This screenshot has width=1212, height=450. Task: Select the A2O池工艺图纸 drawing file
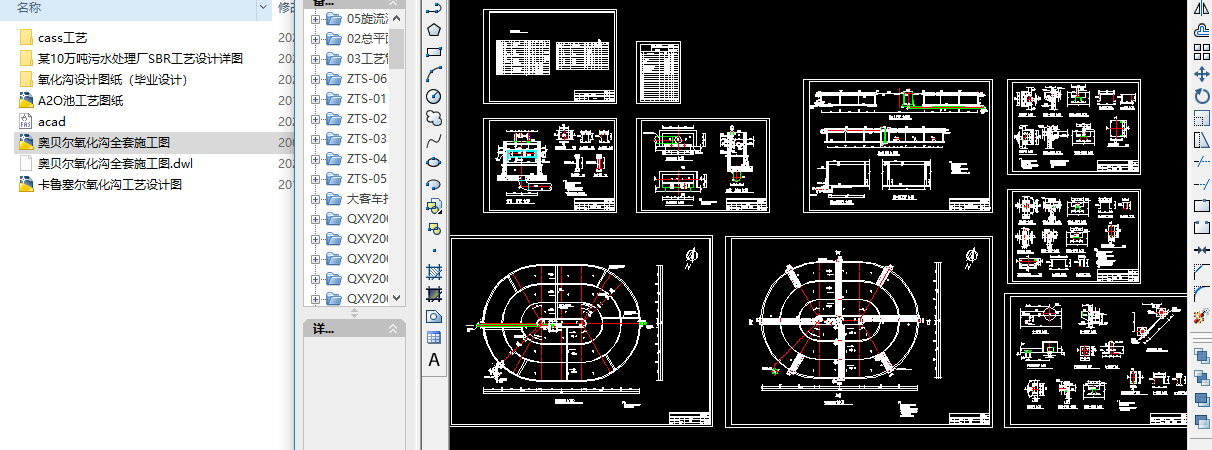pyautogui.click(x=81, y=101)
